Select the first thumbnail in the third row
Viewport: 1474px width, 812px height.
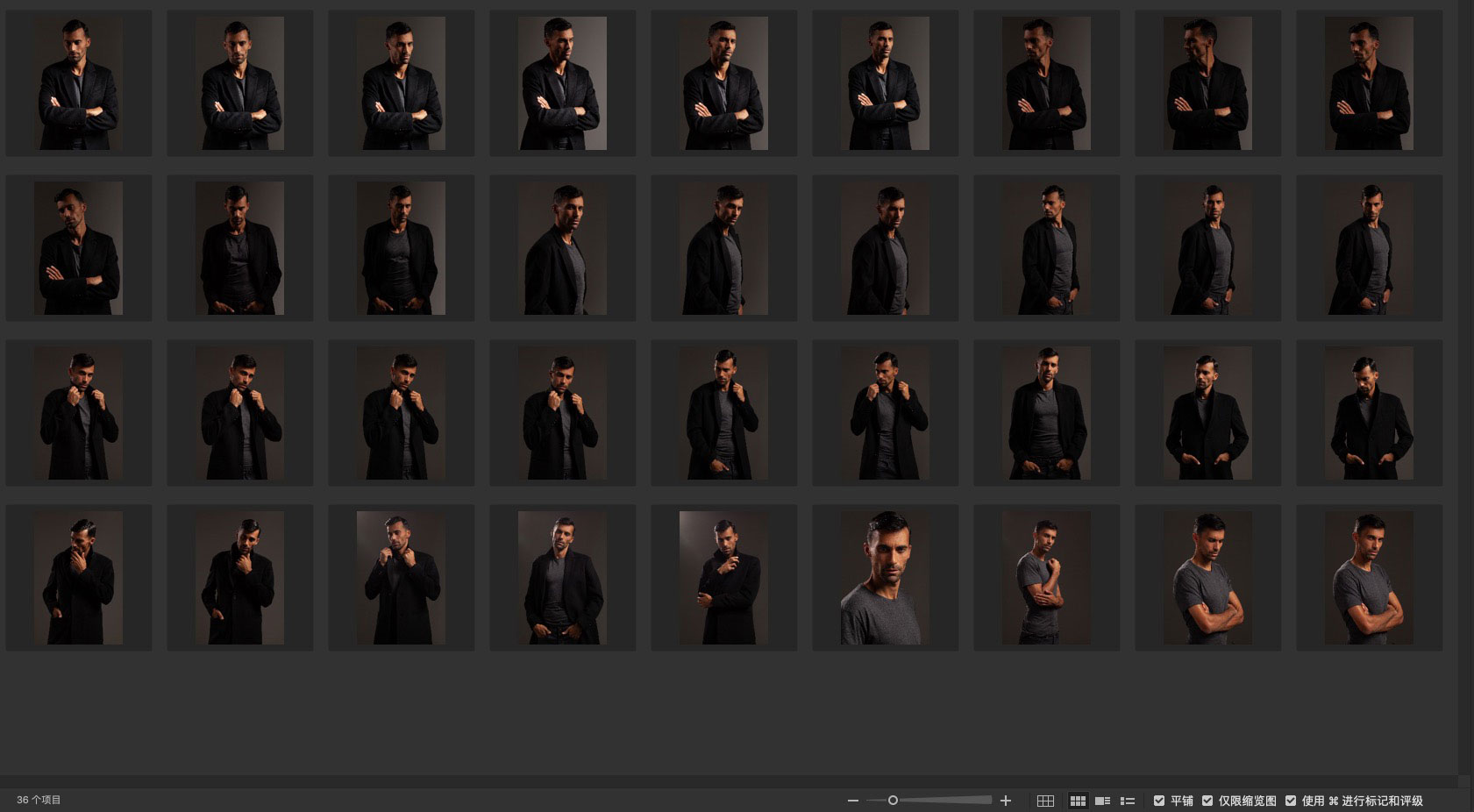click(x=78, y=413)
